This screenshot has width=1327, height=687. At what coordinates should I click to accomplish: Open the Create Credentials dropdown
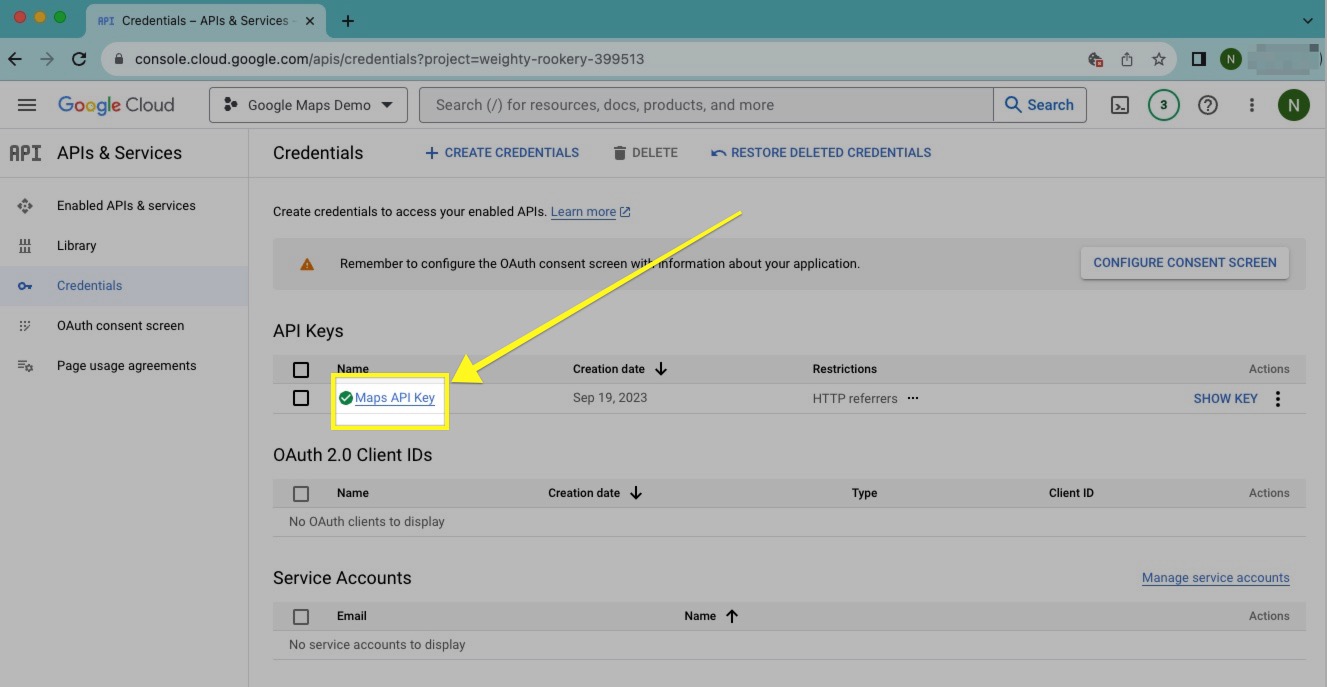point(502,153)
